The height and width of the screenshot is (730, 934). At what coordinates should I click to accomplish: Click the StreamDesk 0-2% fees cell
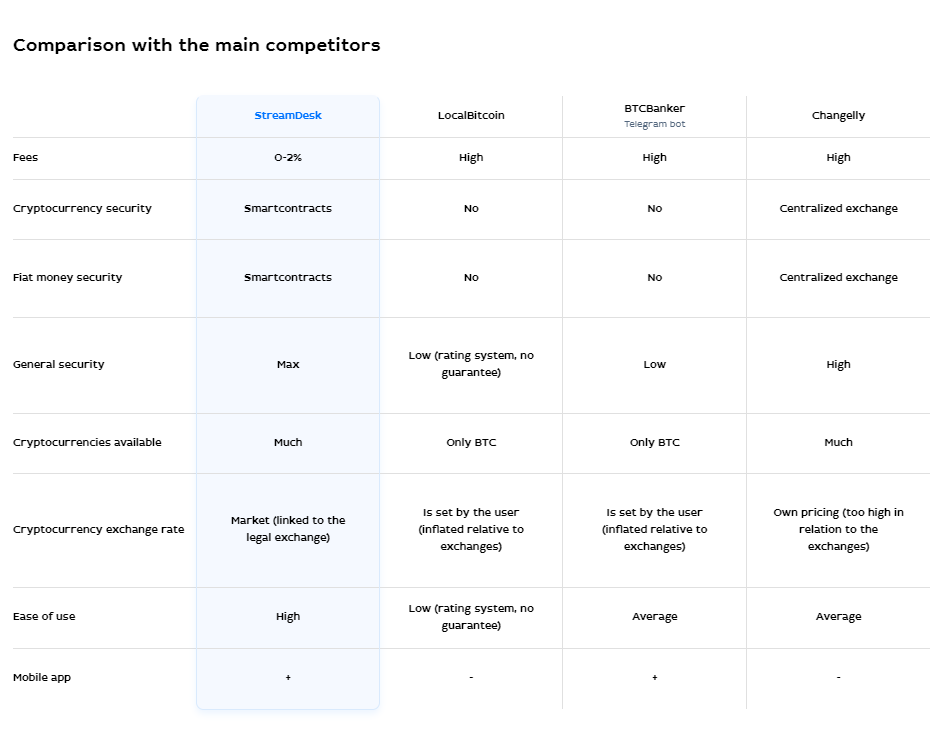tap(288, 158)
